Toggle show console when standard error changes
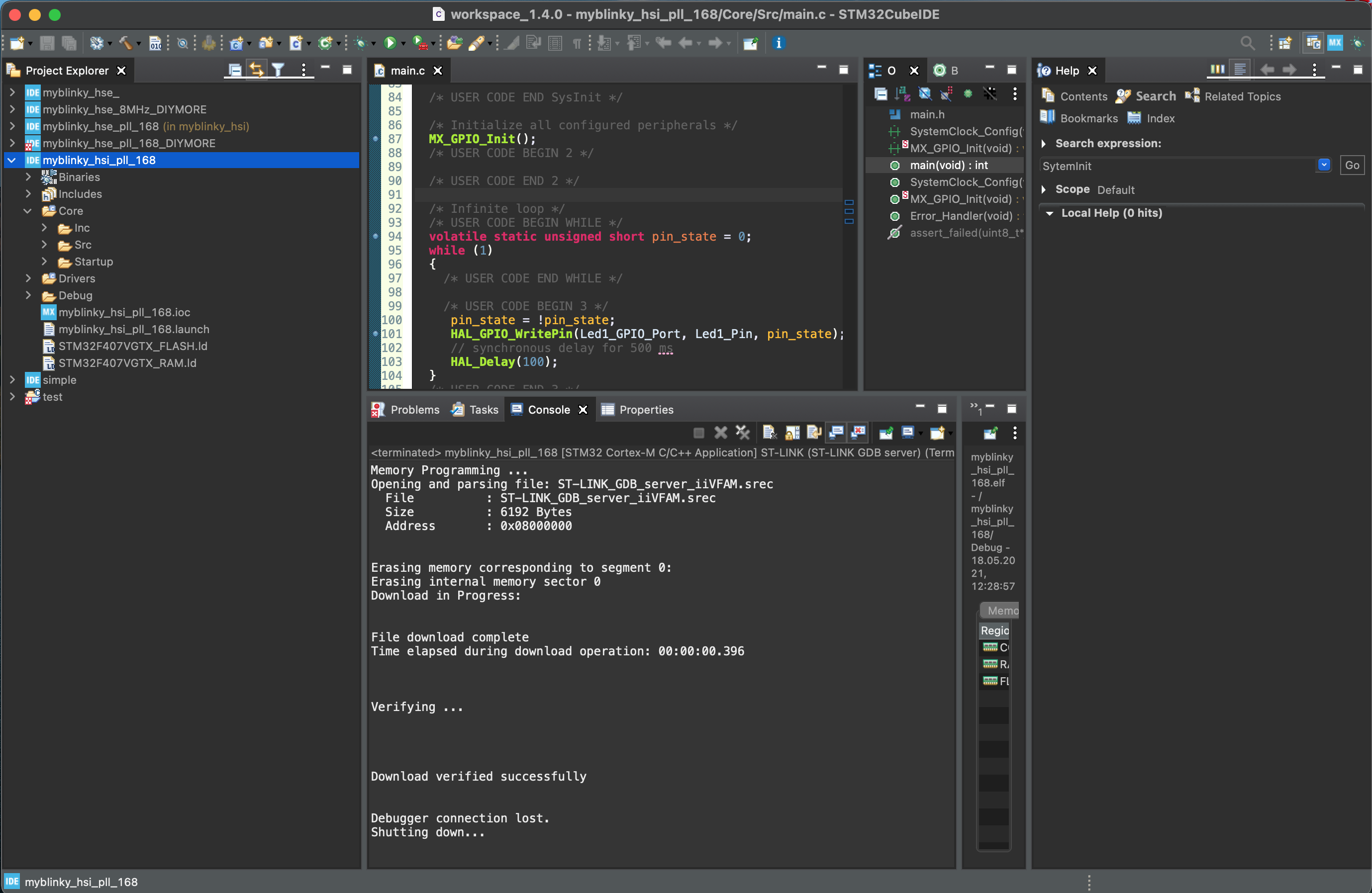The image size is (1372, 893). 858,432
